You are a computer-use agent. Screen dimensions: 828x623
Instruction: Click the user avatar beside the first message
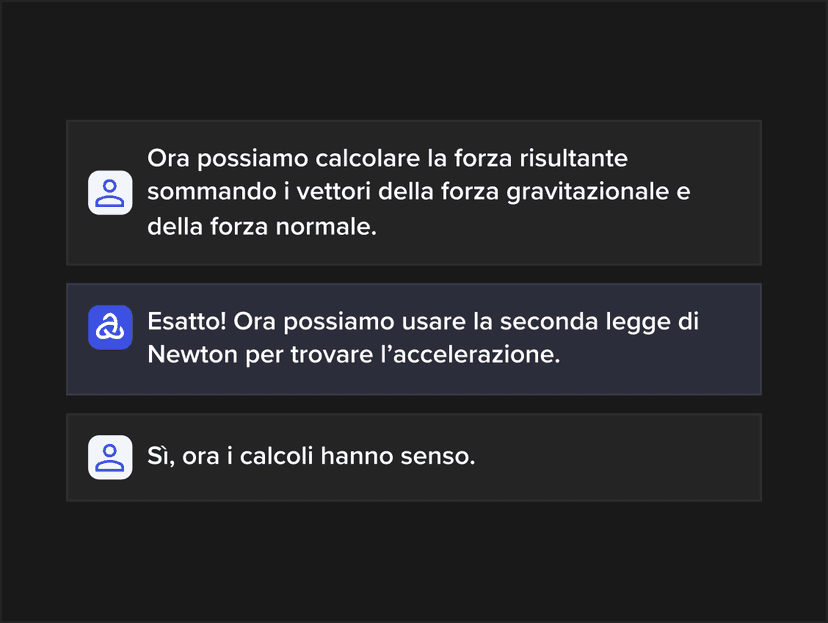tap(110, 193)
